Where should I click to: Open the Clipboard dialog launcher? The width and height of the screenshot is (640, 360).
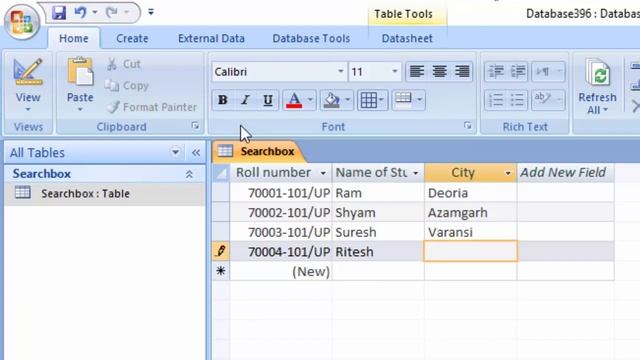[195, 126]
